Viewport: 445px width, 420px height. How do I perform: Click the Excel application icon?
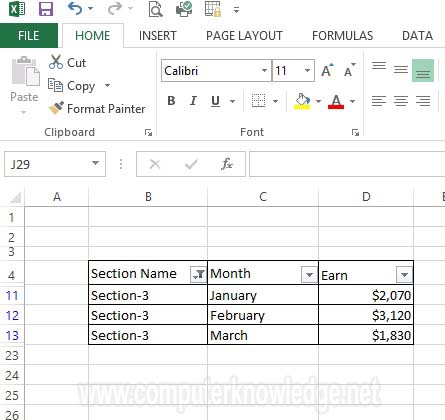[x=17, y=9]
